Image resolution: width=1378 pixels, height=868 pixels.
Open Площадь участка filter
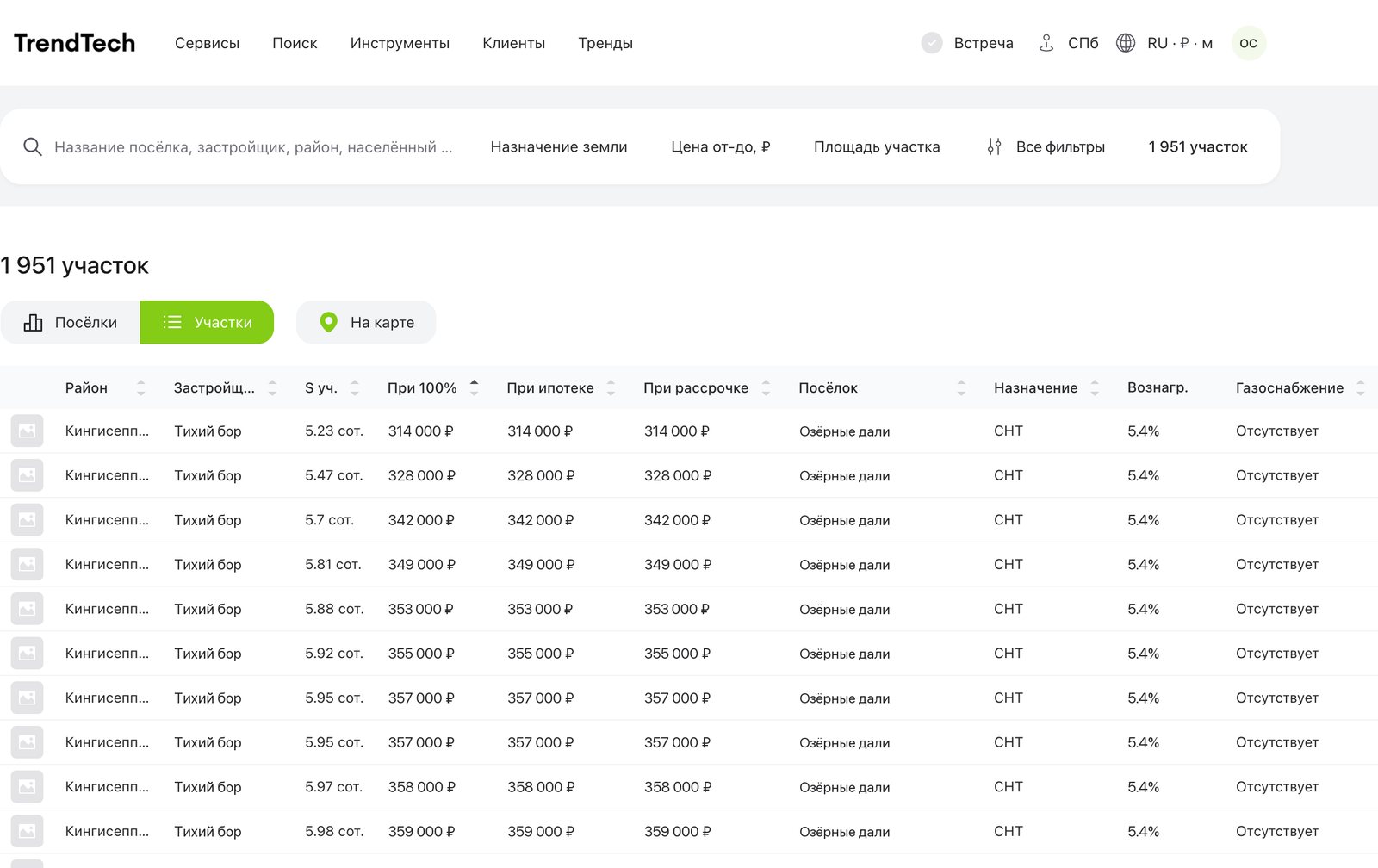pos(877,146)
